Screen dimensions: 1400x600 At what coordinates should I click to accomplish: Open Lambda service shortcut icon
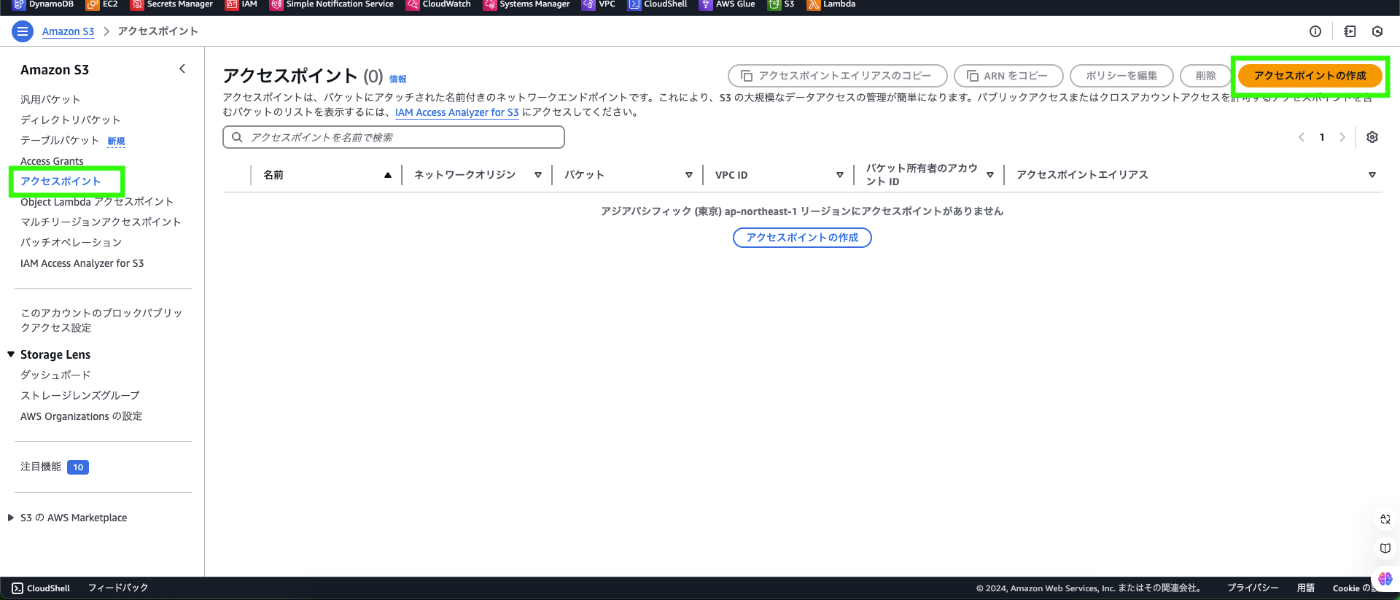point(813,5)
